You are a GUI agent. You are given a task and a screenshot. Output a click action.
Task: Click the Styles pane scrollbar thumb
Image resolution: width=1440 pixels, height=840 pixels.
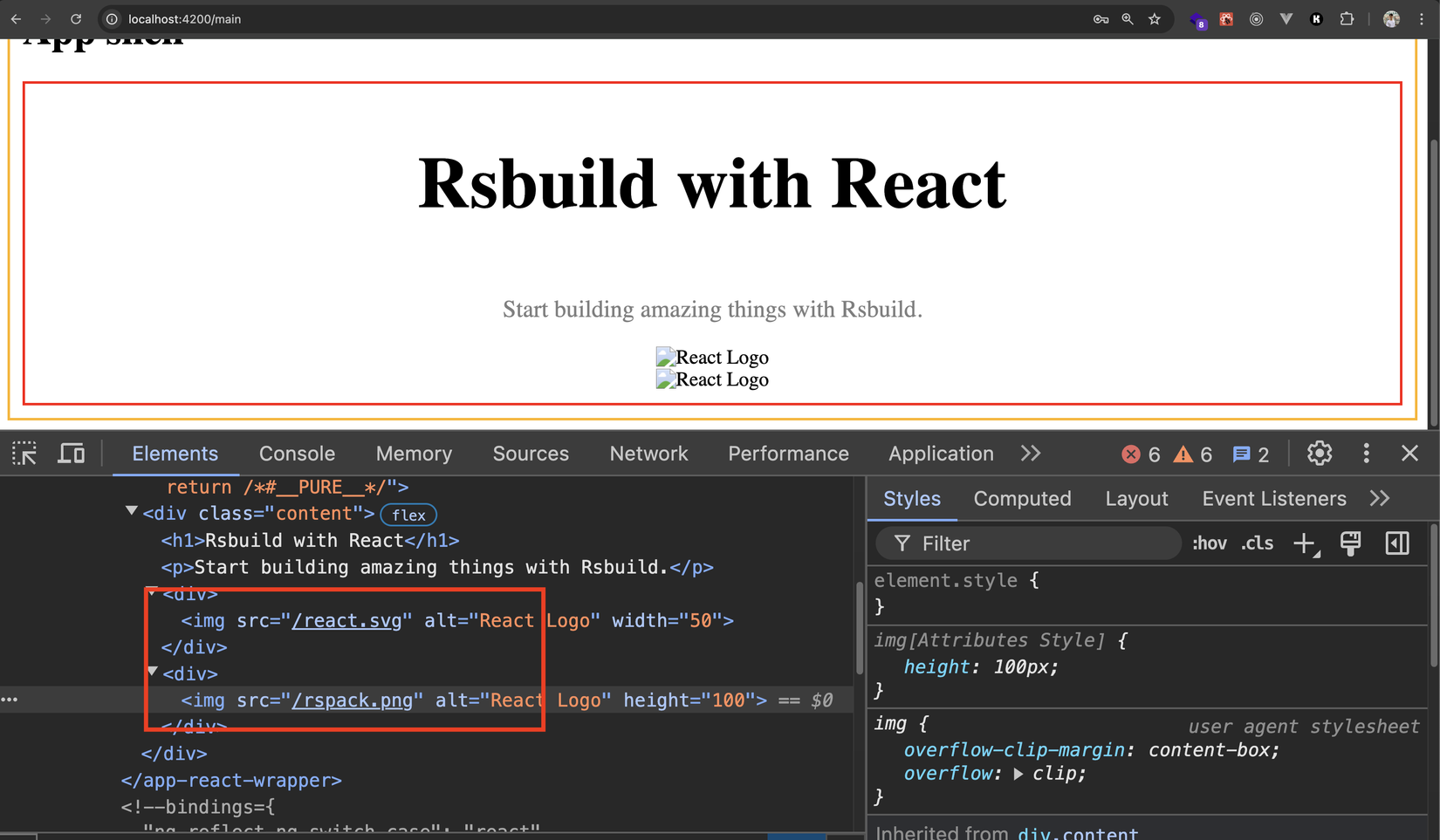click(1434, 595)
